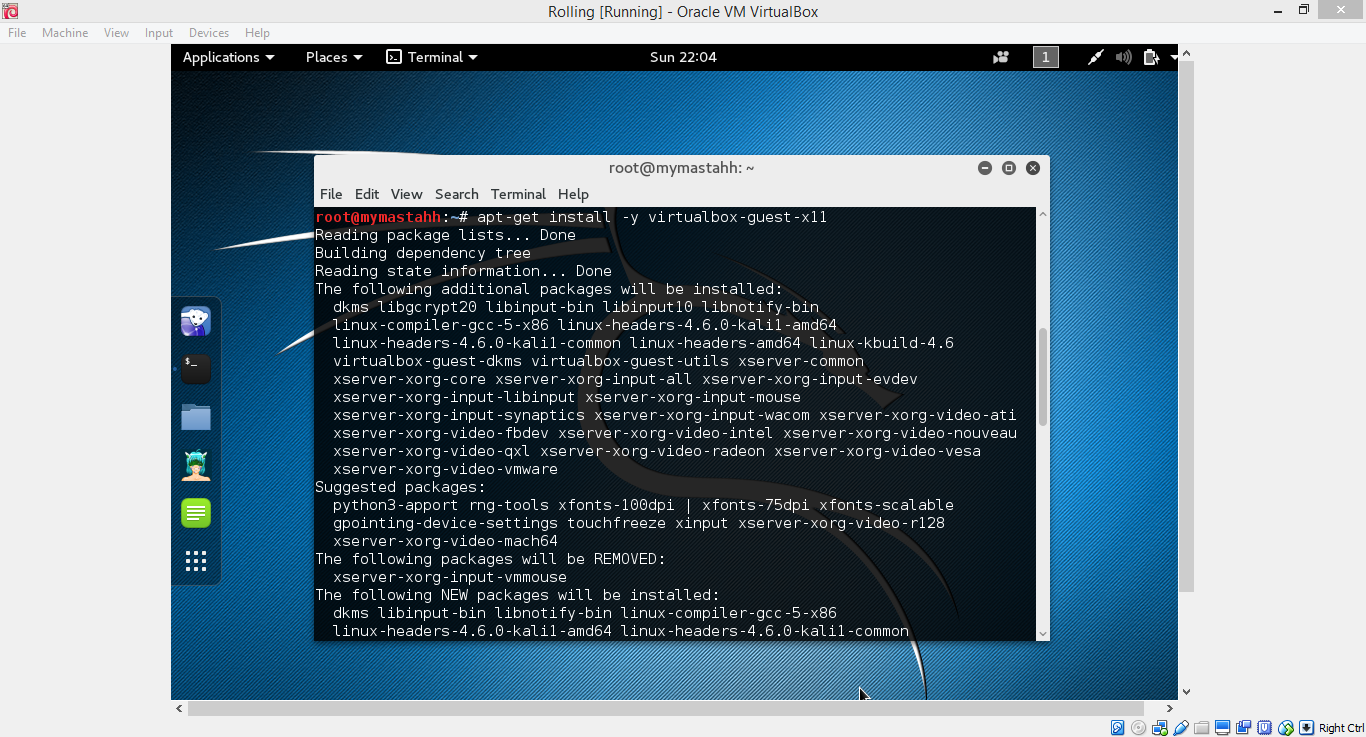Open the wired network connection icon in top bar
This screenshot has height=737, width=1366.
pos(1096,57)
